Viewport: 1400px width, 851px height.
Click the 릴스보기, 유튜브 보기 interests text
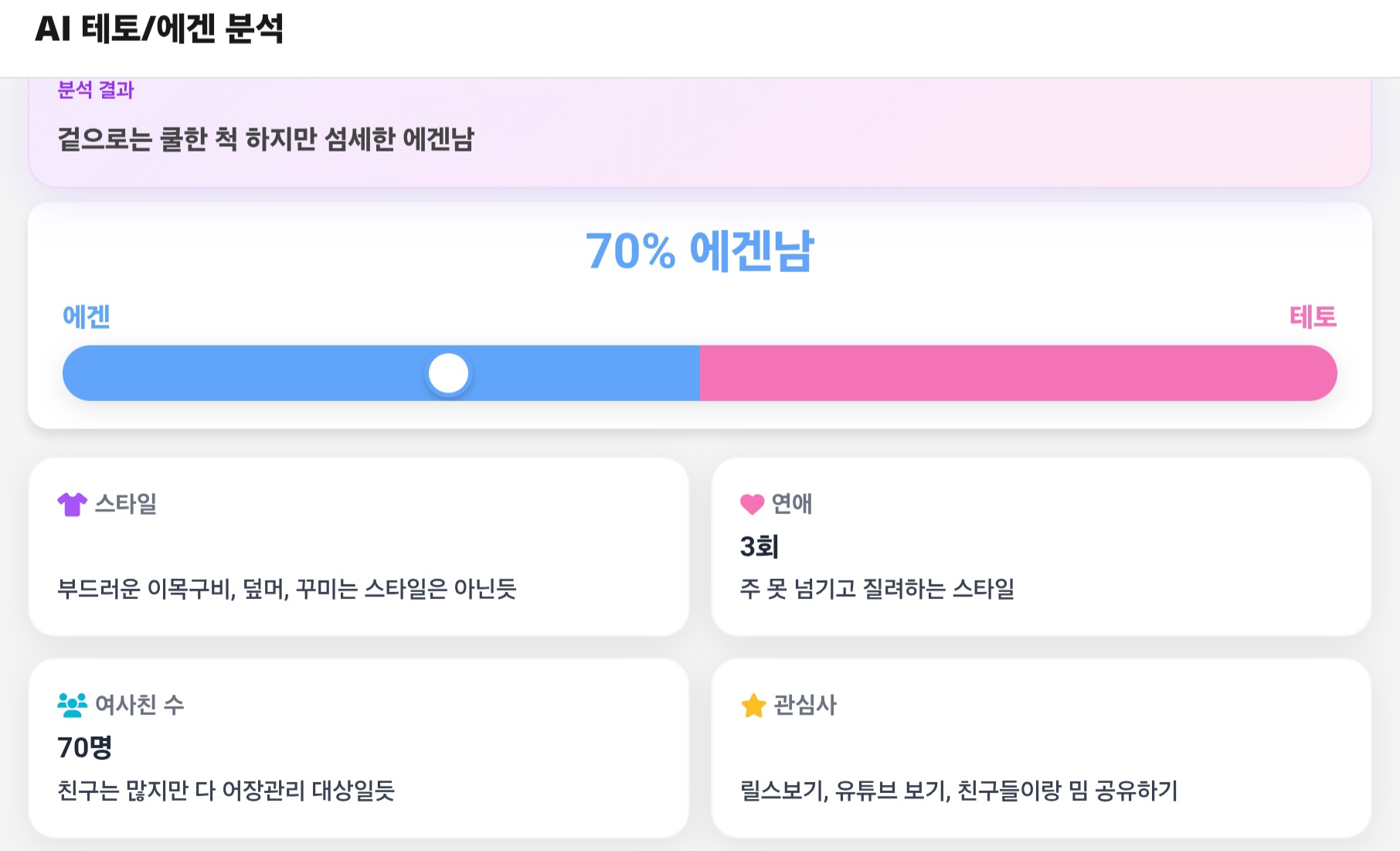pyautogui.click(x=959, y=791)
